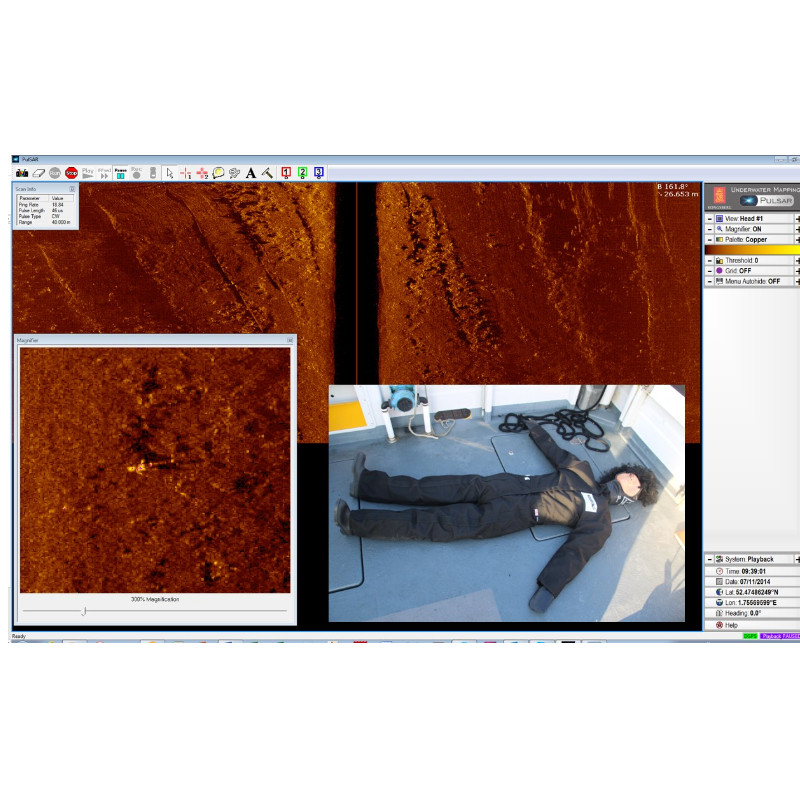The height and width of the screenshot is (800, 800).
Task: Adjust the 300% Magnification slider
Action: coord(85,610)
